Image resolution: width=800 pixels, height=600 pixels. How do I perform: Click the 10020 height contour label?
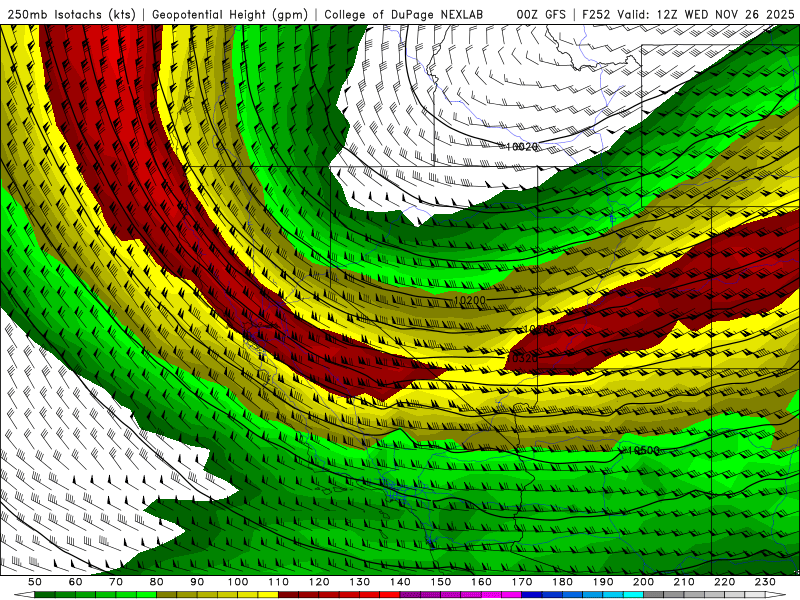521,147
